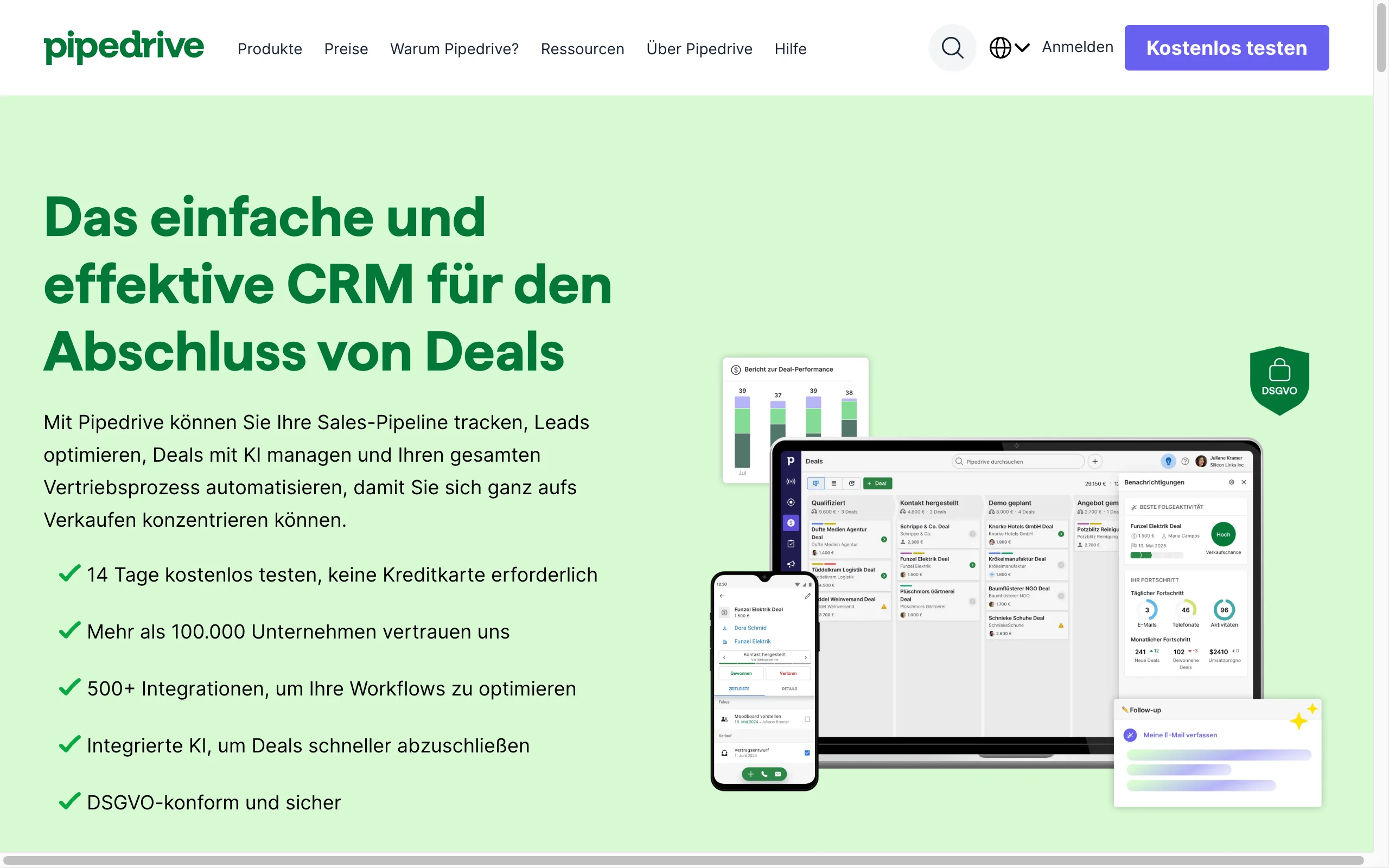Open the Über Pipedrive menu
This screenshot has height=868, width=1389.
tap(699, 49)
